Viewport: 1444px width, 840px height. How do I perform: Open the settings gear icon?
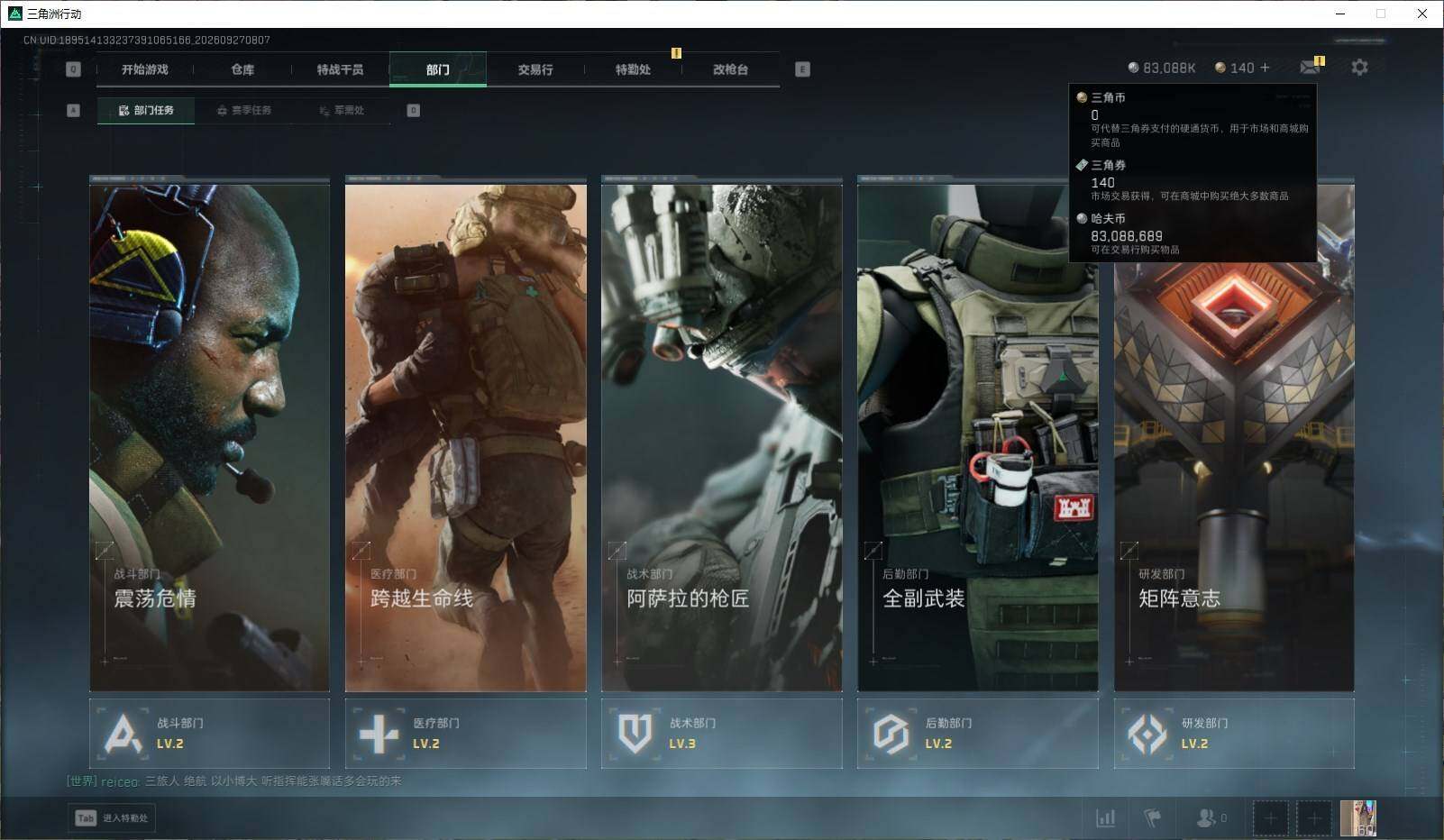[1359, 68]
